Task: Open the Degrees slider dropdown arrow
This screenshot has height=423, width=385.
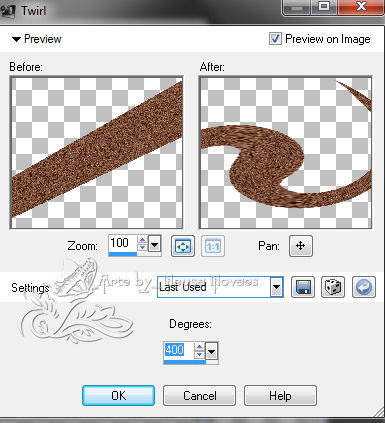Action: 212,351
